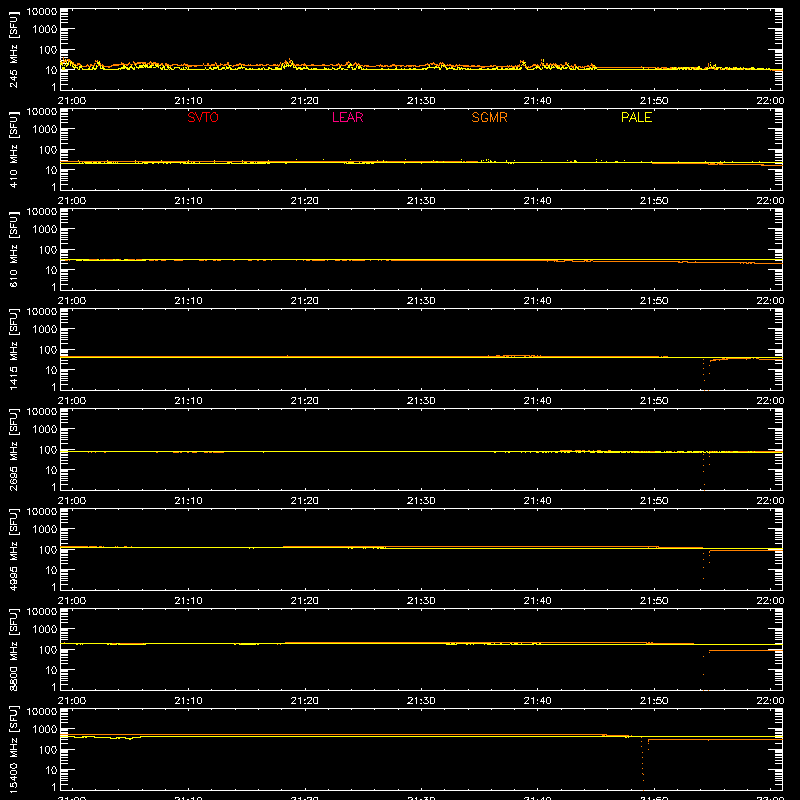Click the 1000 label on 15400 MHz axis

45,730
